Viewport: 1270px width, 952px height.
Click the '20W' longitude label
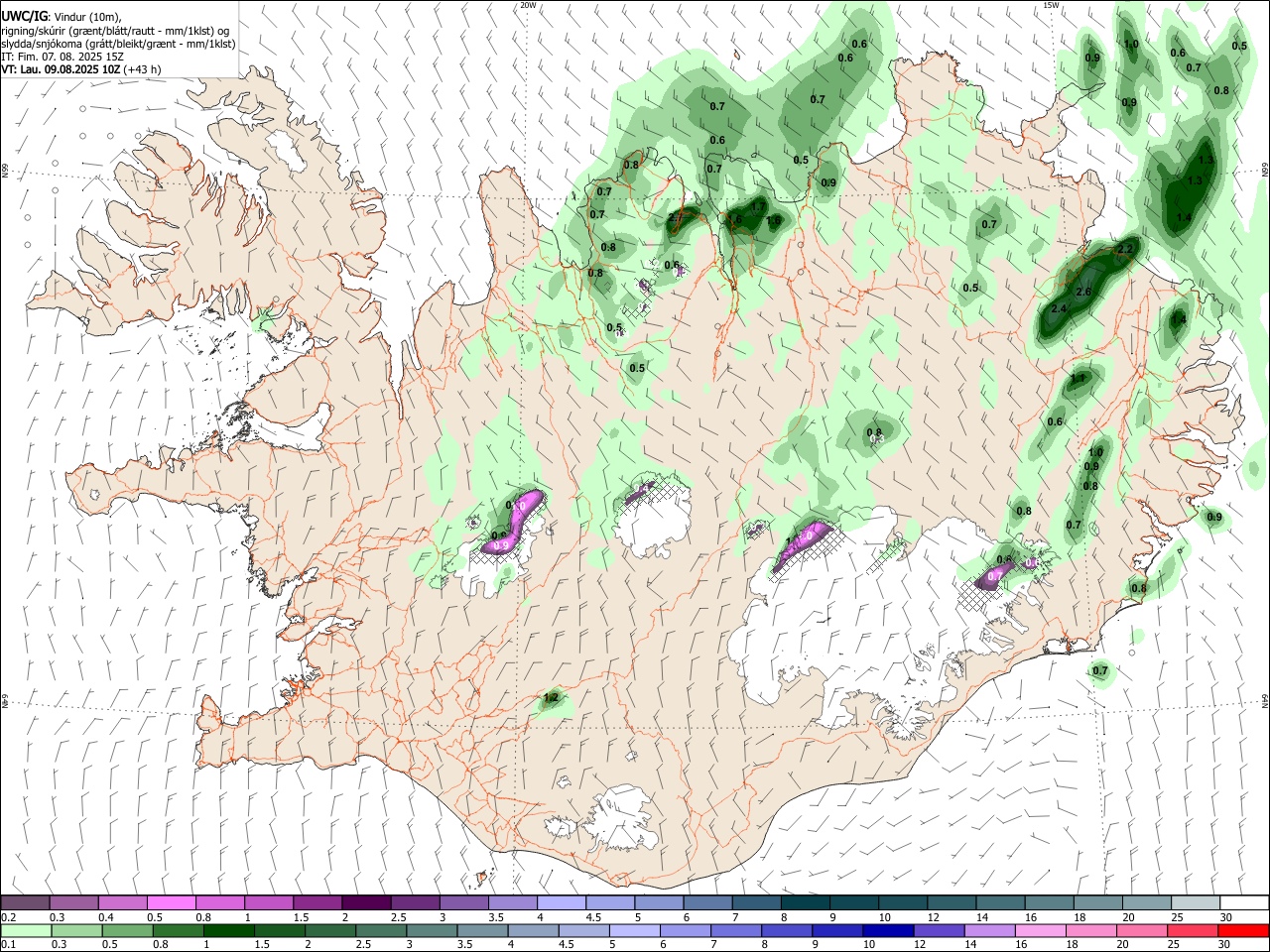528,5
